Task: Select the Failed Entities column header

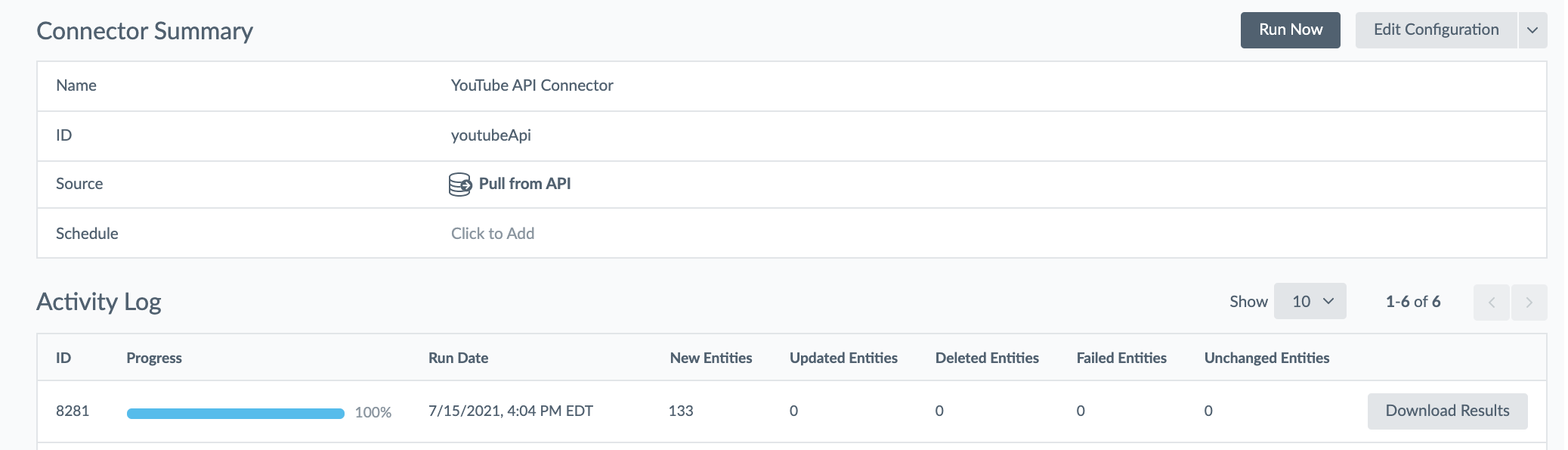Action: pyautogui.click(x=1121, y=358)
